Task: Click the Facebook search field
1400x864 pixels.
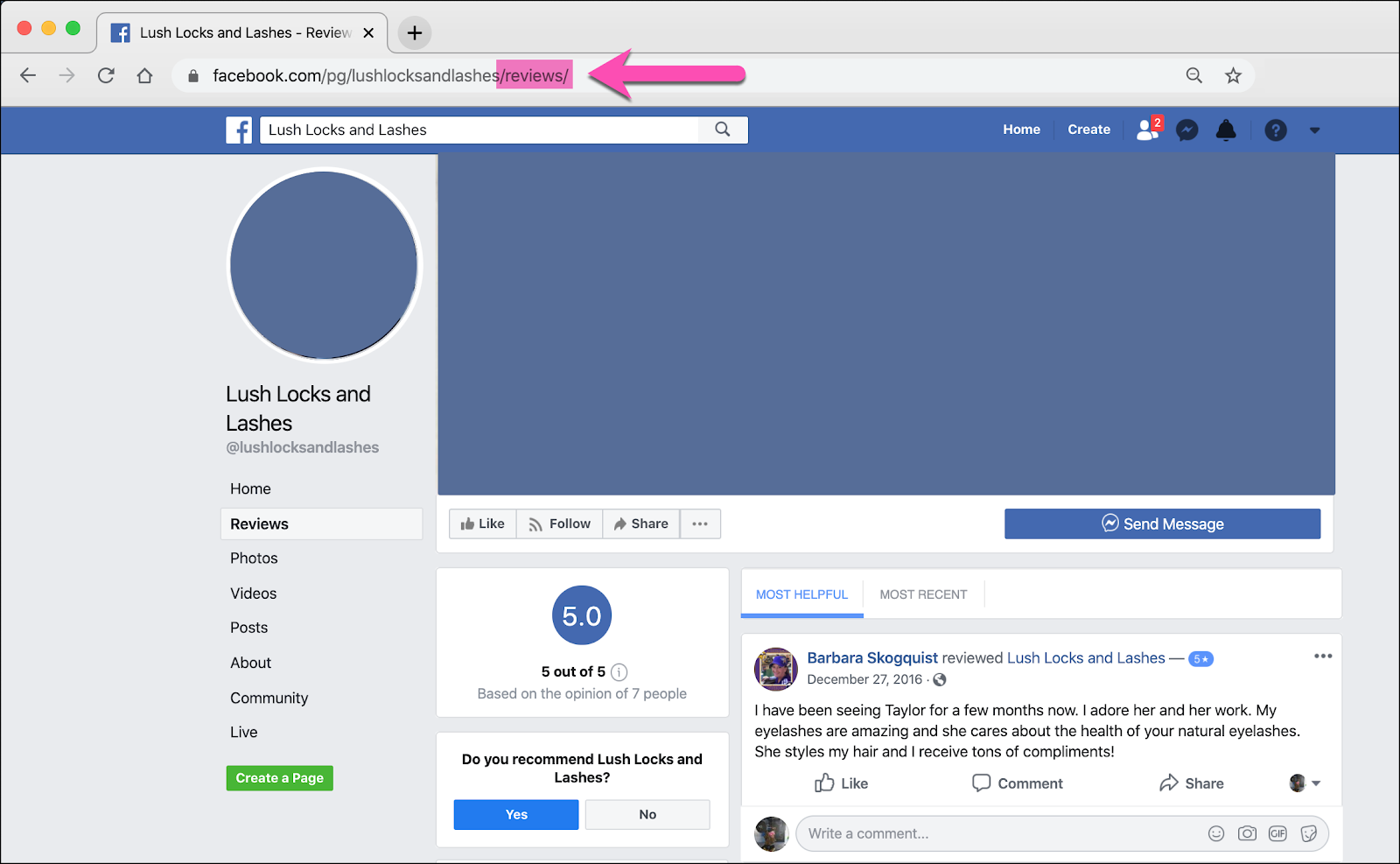Action: pos(479,130)
